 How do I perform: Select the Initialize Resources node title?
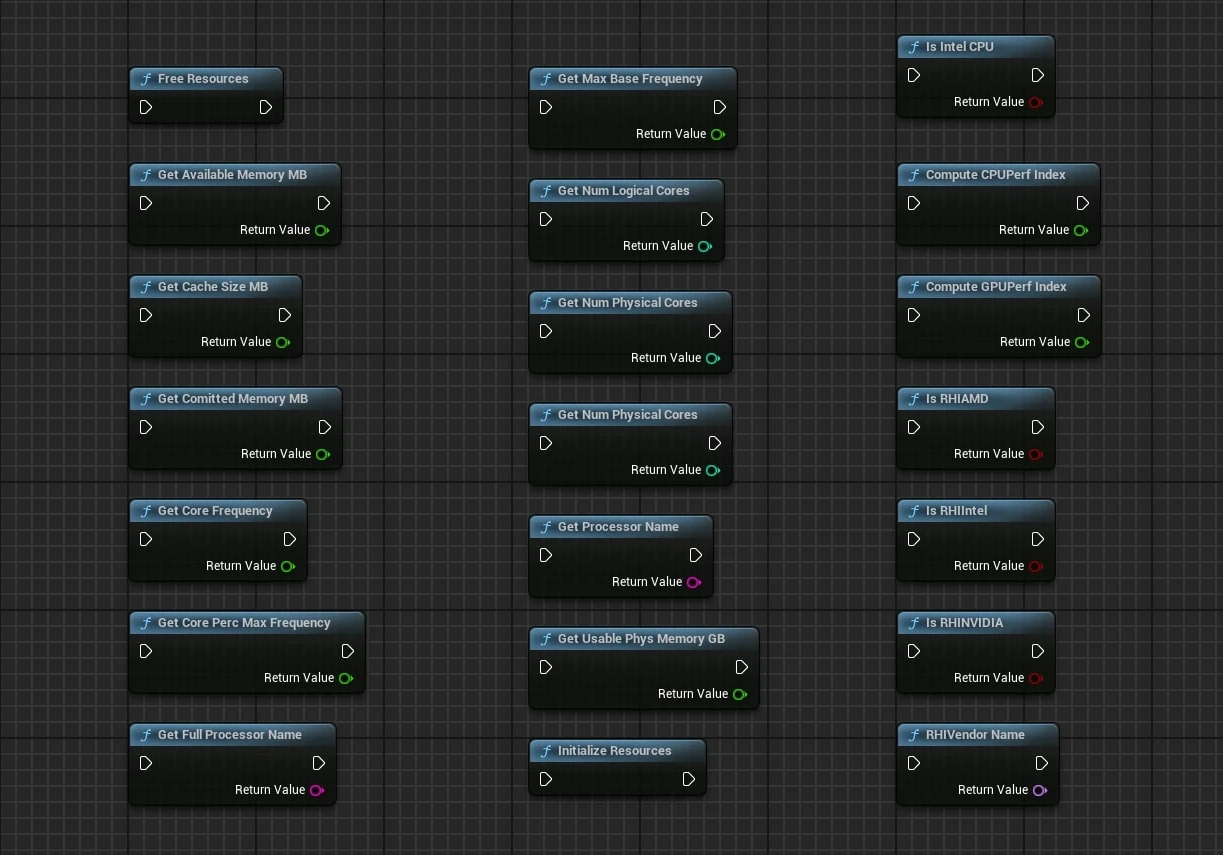pyautogui.click(x=615, y=751)
